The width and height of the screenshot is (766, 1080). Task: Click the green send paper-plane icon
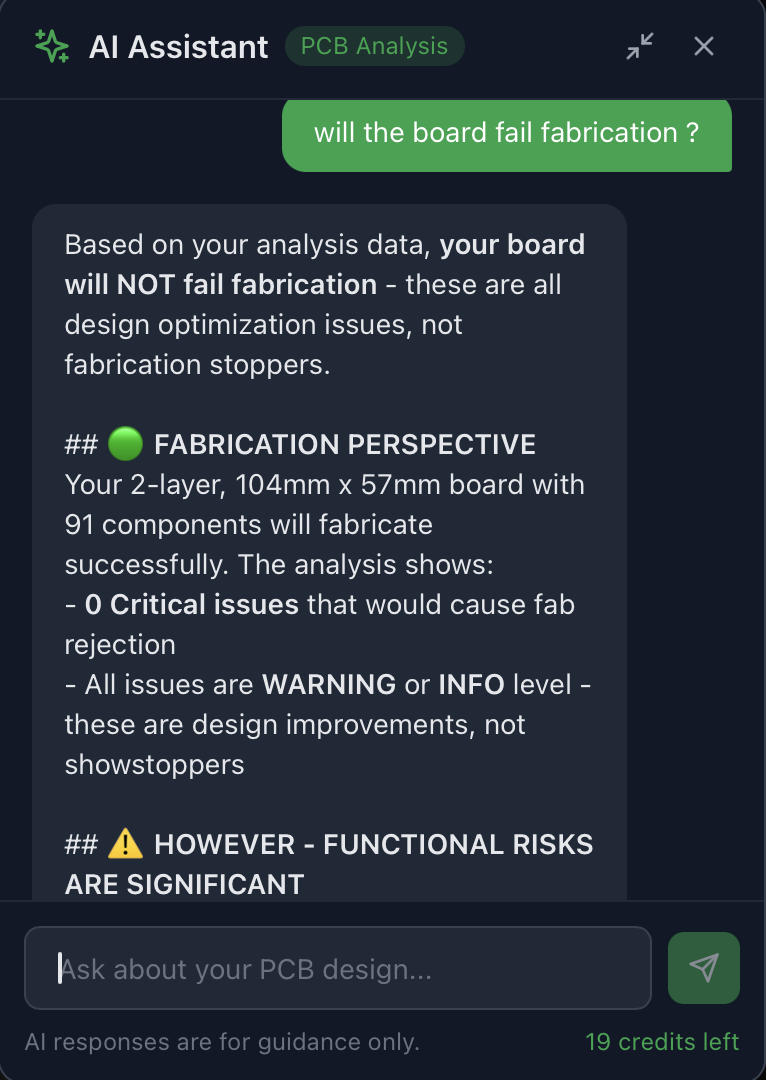click(x=704, y=967)
